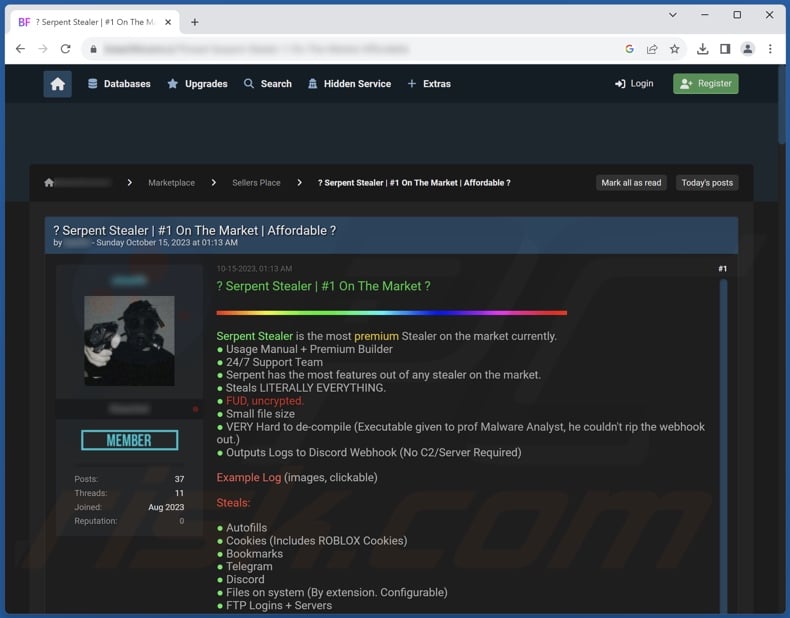The width and height of the screenshot is (790, 618).
Task: Open the forum Search page
Action: [268, 84]
